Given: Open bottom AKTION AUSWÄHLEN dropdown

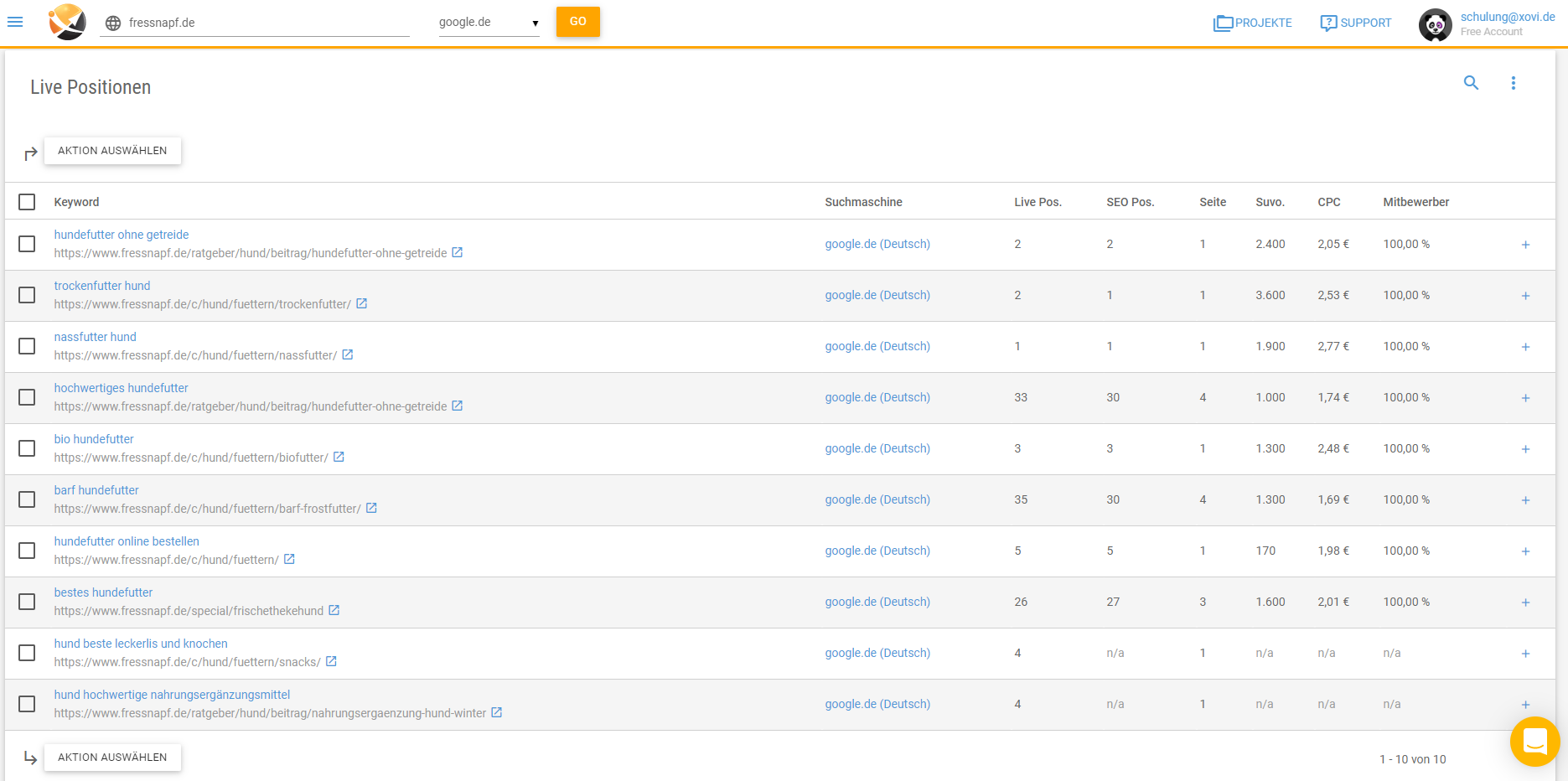Looking at the screenshot, I should pyautogui.click(x=112, y=758).
